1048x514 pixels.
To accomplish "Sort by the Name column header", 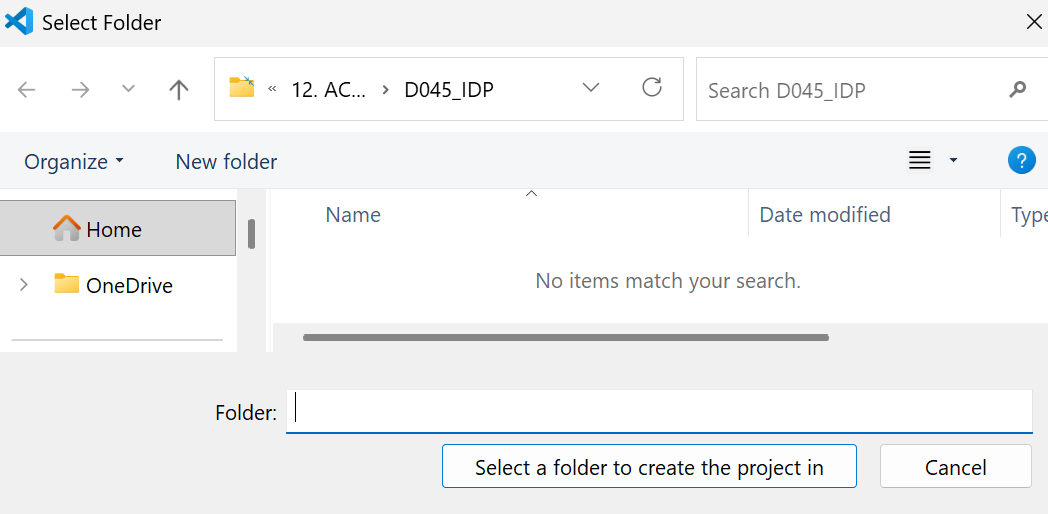I will click(353, 215).
